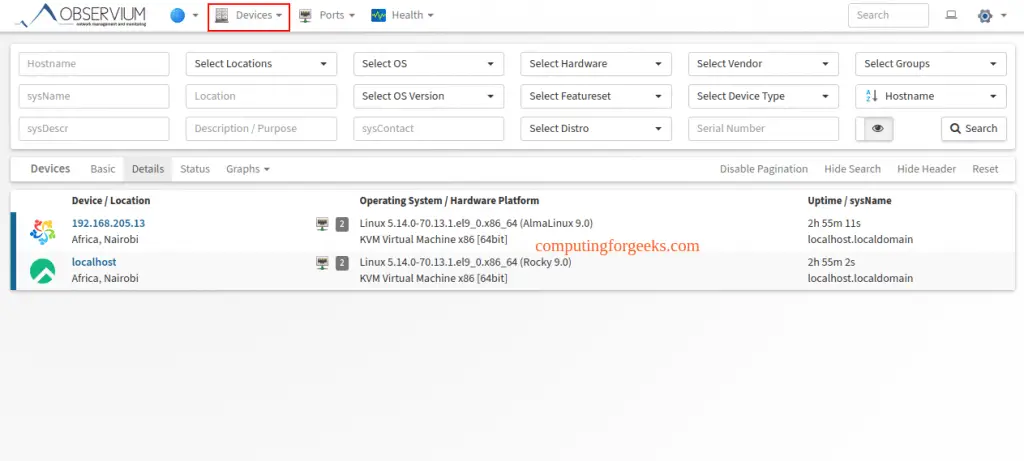Viewport: 1024px width, 461px height.
Task: Click the sysName filter field
Action: click(94, 96)
